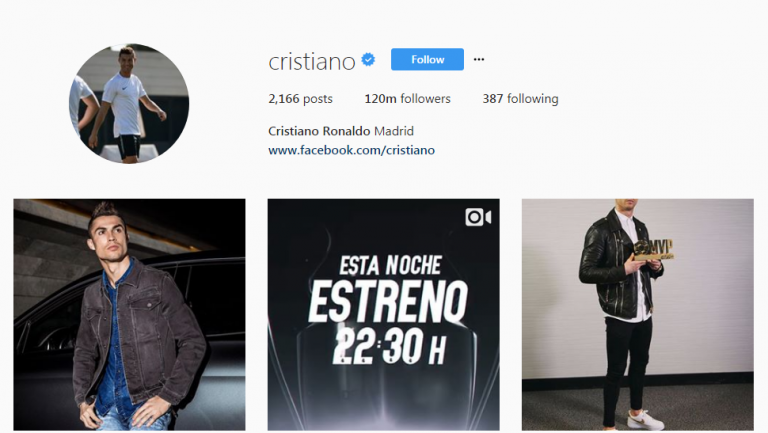This screenshot has height=433, width=768.
Task: Click the gold MVP trophy in photo
Action: (654, 250)
